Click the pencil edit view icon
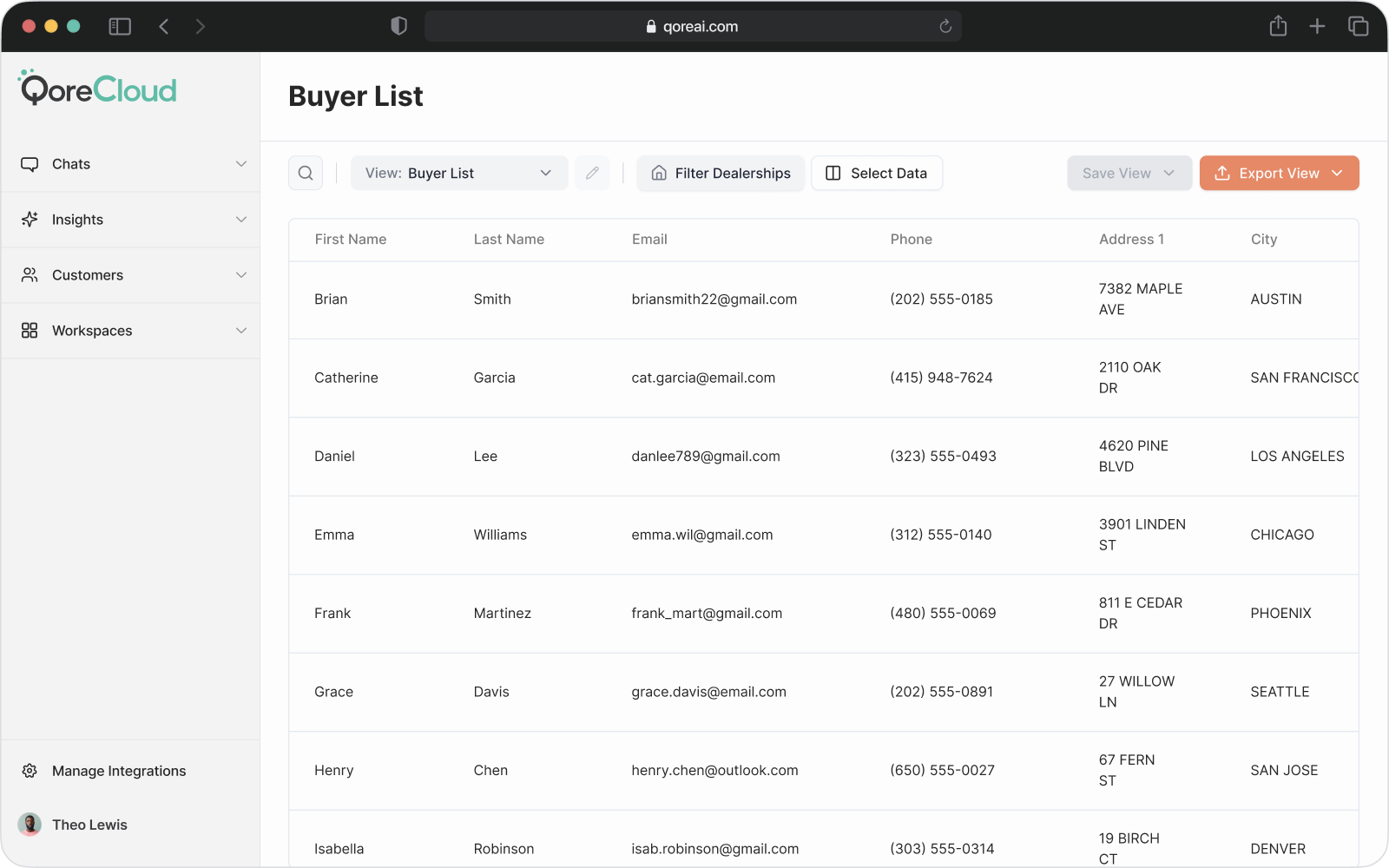The image size is (1389, 868). [592, 173]
